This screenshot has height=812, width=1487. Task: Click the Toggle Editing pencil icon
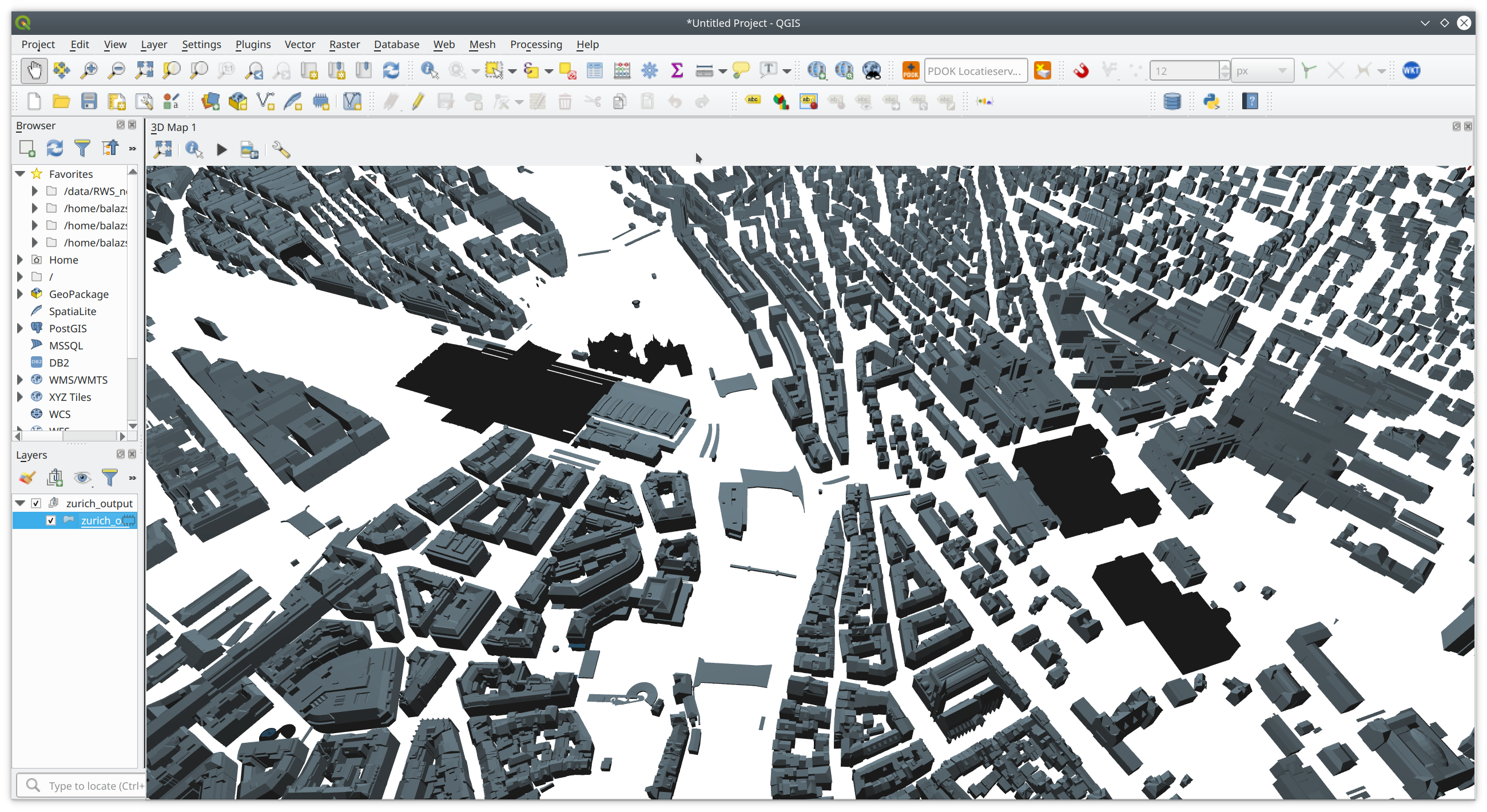(x=418, y=102)
